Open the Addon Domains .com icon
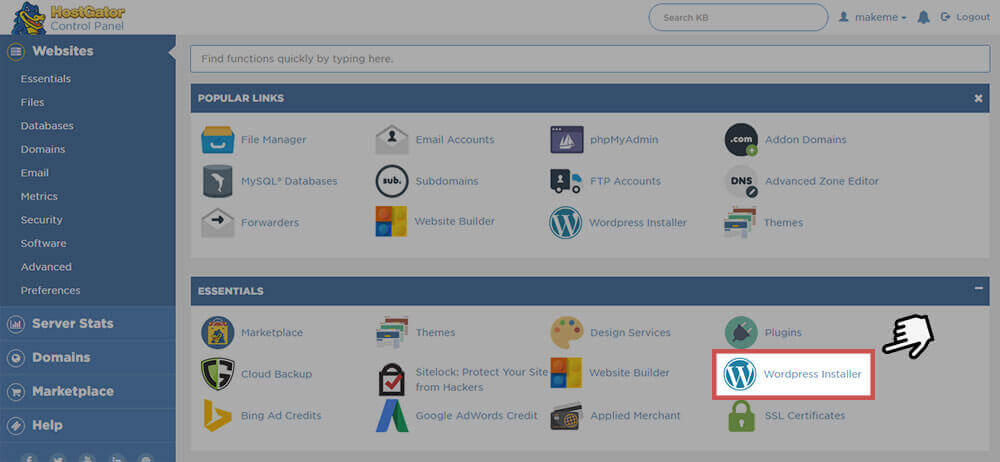 [741, 140]
